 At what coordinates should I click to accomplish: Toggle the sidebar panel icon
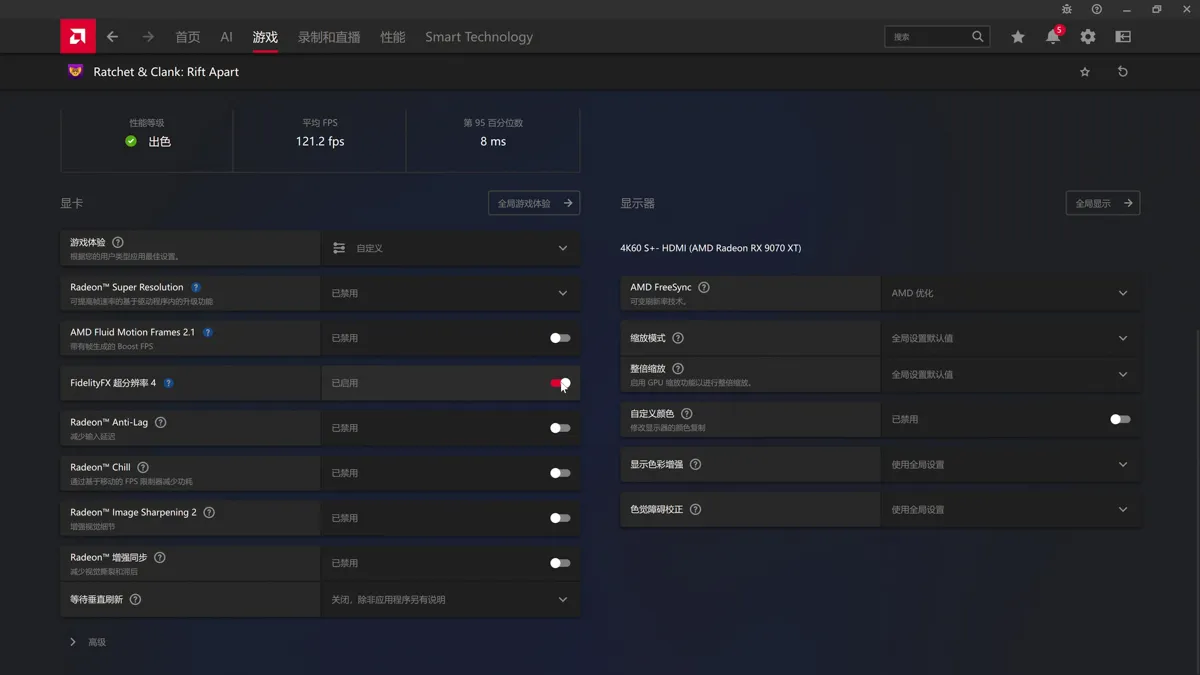point(1123,37)
